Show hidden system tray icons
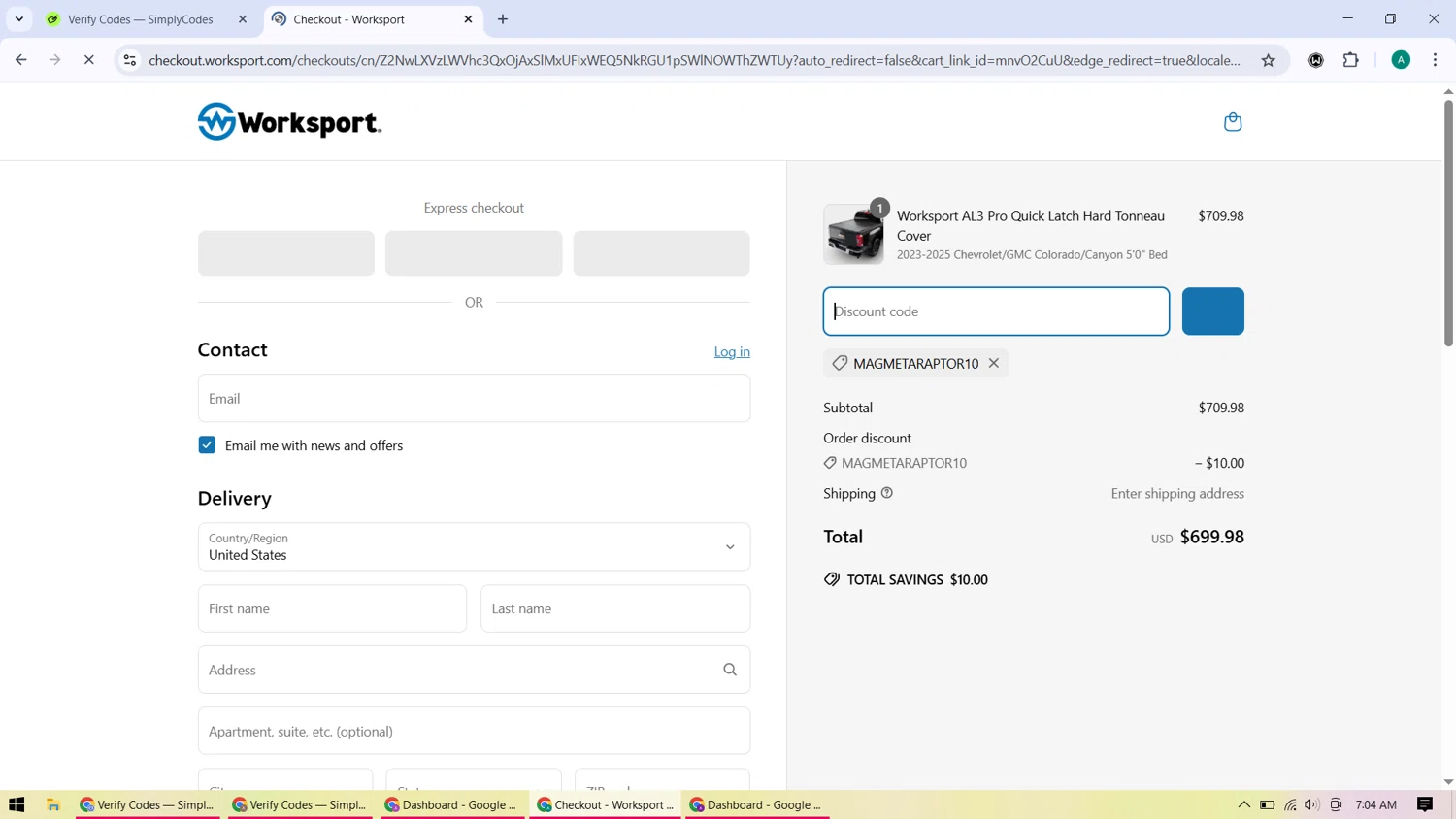The image size is (1456, 819). pyautogui.click(x=1243, y=804)
